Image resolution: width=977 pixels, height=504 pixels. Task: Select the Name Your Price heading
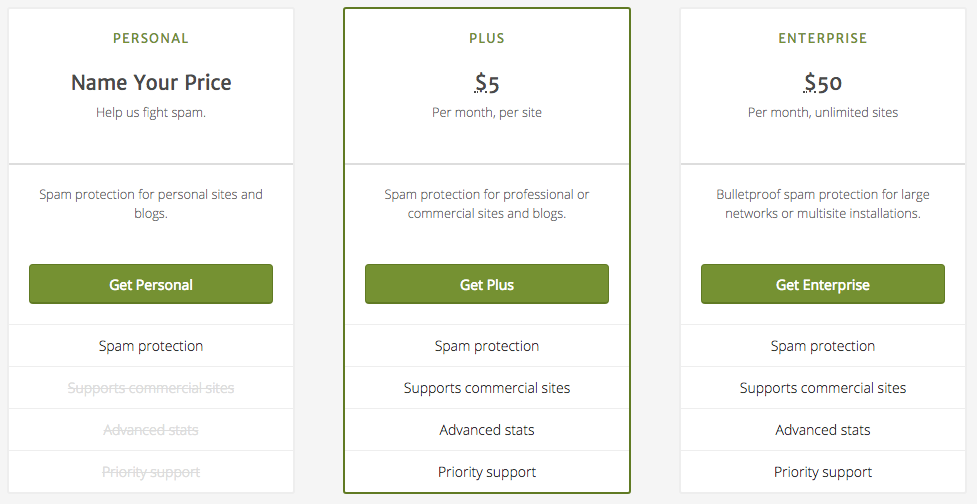pyautogui.click(x=151, y=83)
